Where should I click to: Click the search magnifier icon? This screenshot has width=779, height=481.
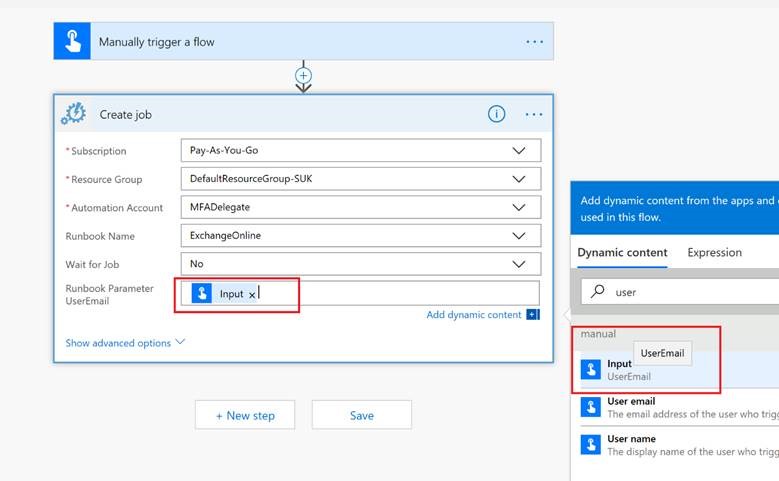coord(598,292)
